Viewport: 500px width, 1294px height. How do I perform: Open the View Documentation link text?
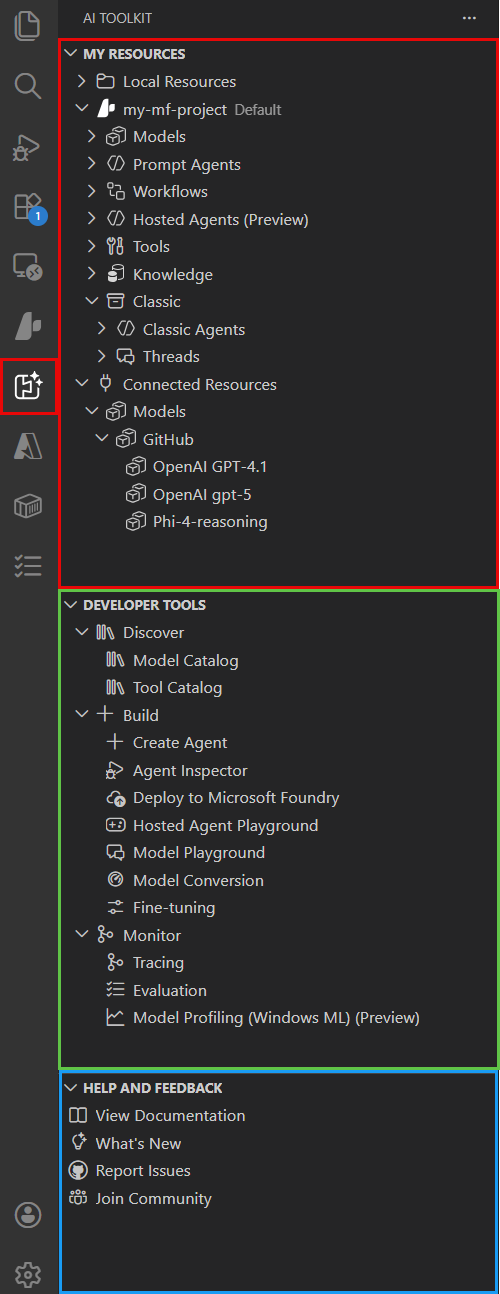point(171,1116)
